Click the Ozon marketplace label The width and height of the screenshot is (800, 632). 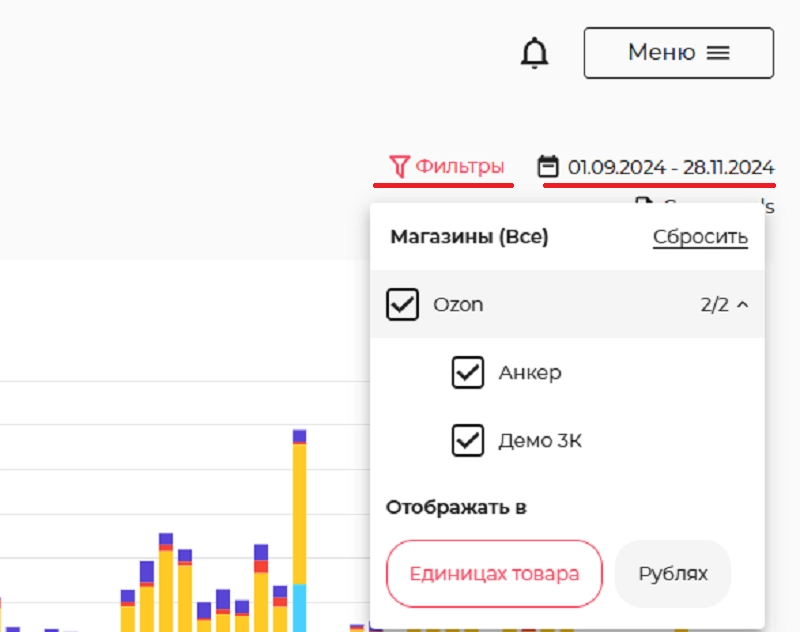pyautogui.click(x=458, y=305)
